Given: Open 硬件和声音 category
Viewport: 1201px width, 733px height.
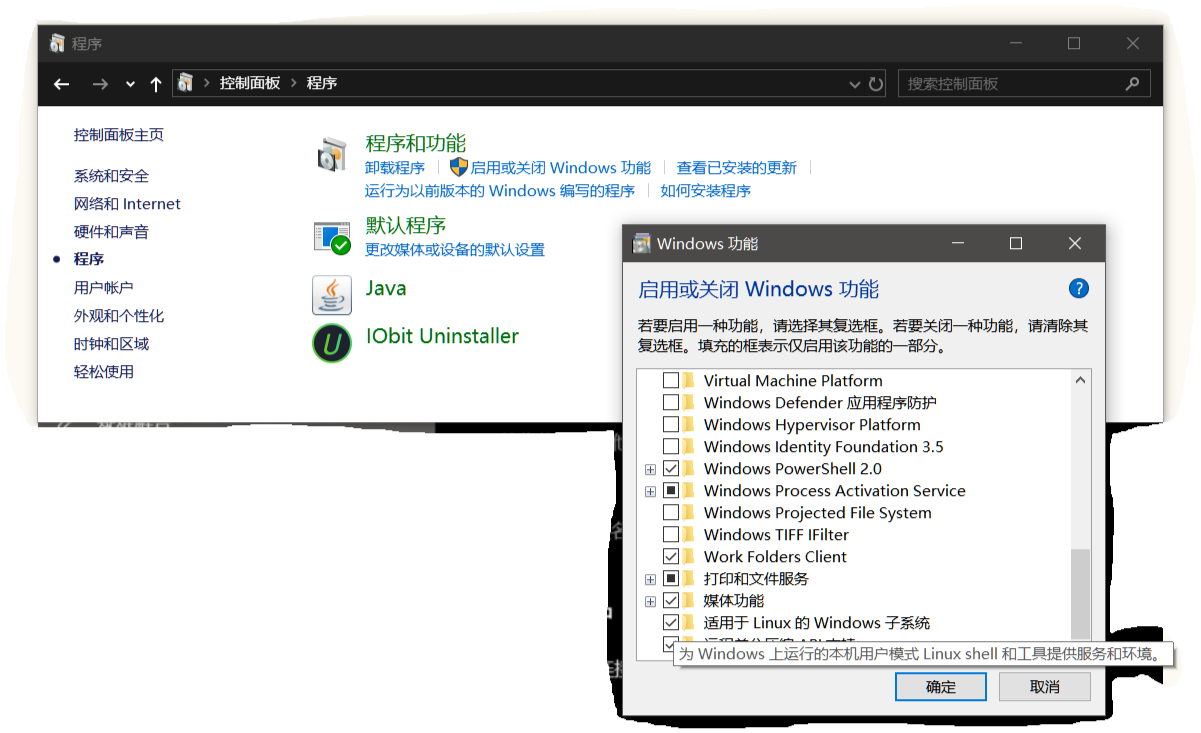Looking at the screenshot, I should tap(111, 232).
